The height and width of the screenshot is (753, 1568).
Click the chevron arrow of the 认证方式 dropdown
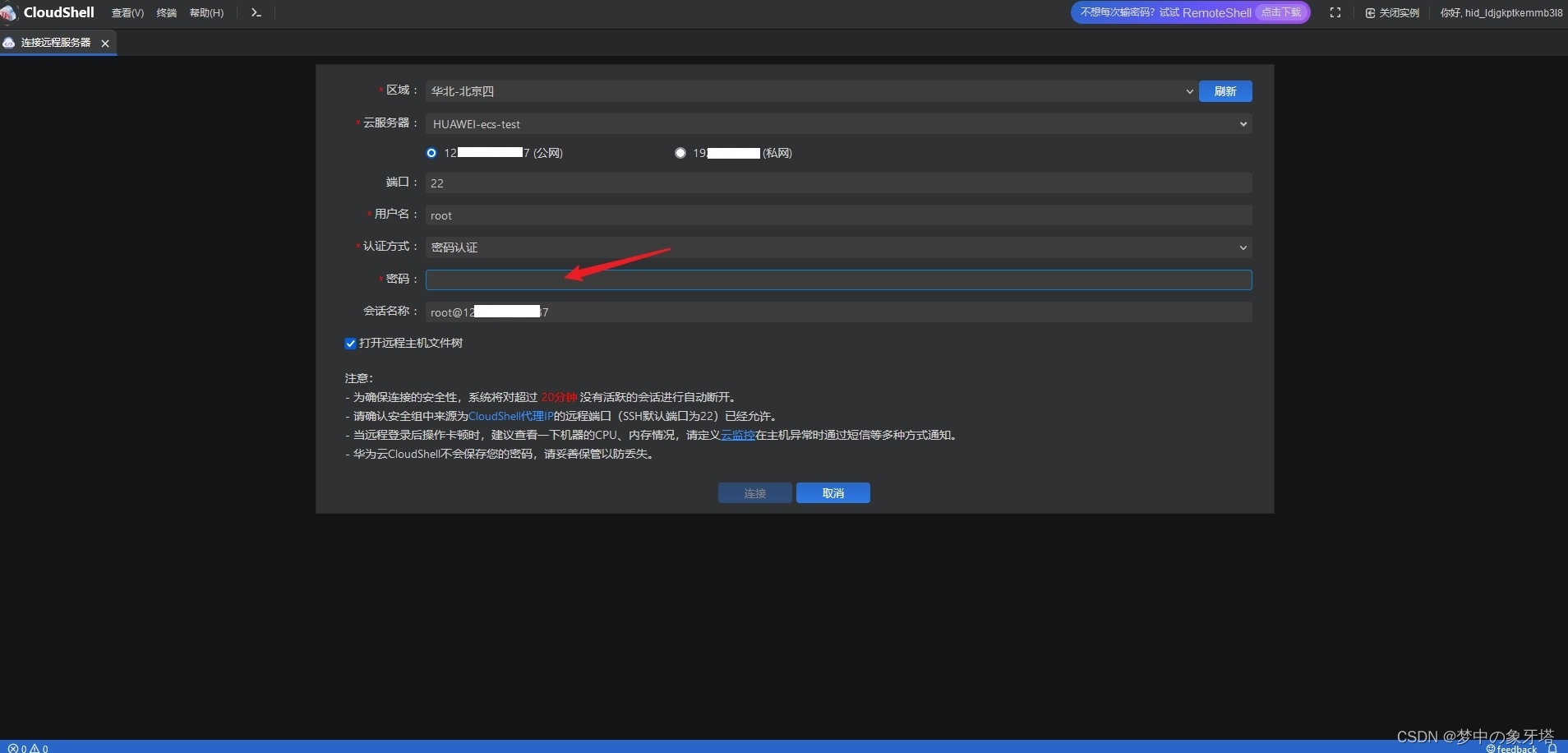tap(1243, 247)
